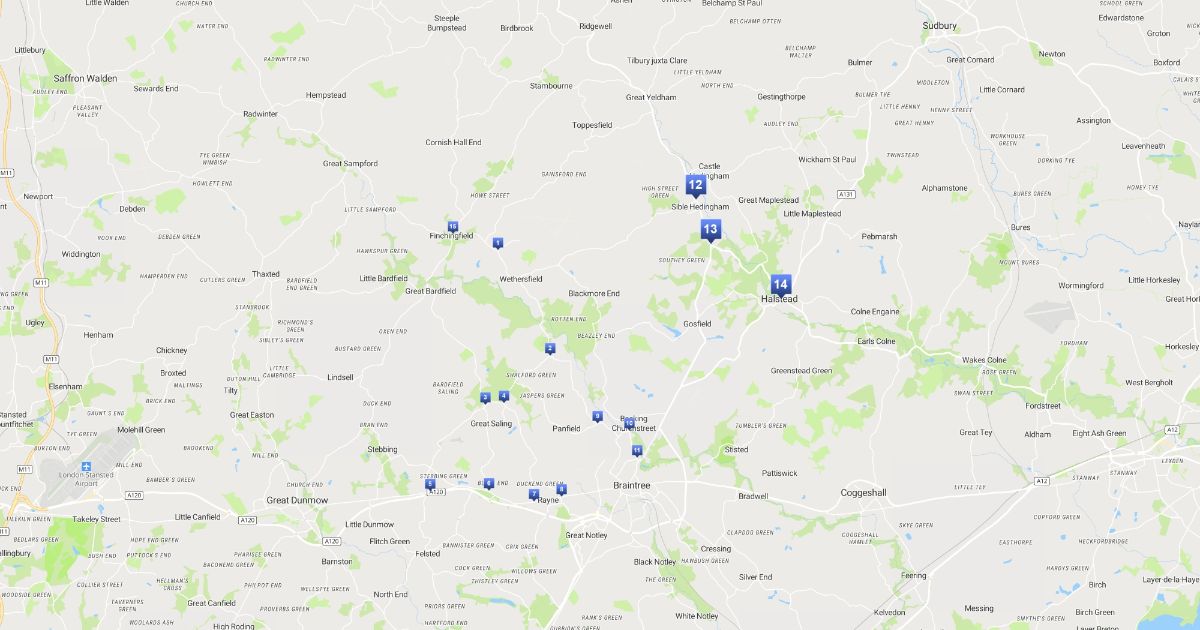Click marker 1 north of Wethersfield
This screenshot has width=1200, height=630.
tap(498, 243)
